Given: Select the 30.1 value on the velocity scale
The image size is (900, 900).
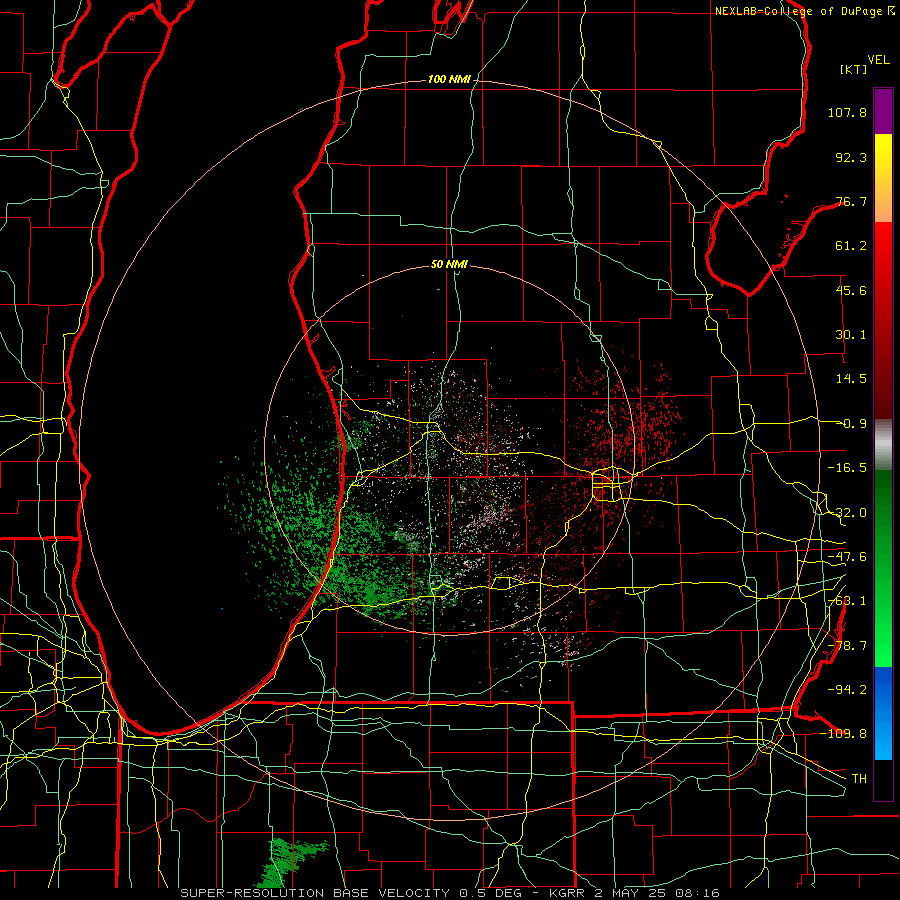Looking at the screenshot, I should tap(851, 335).
